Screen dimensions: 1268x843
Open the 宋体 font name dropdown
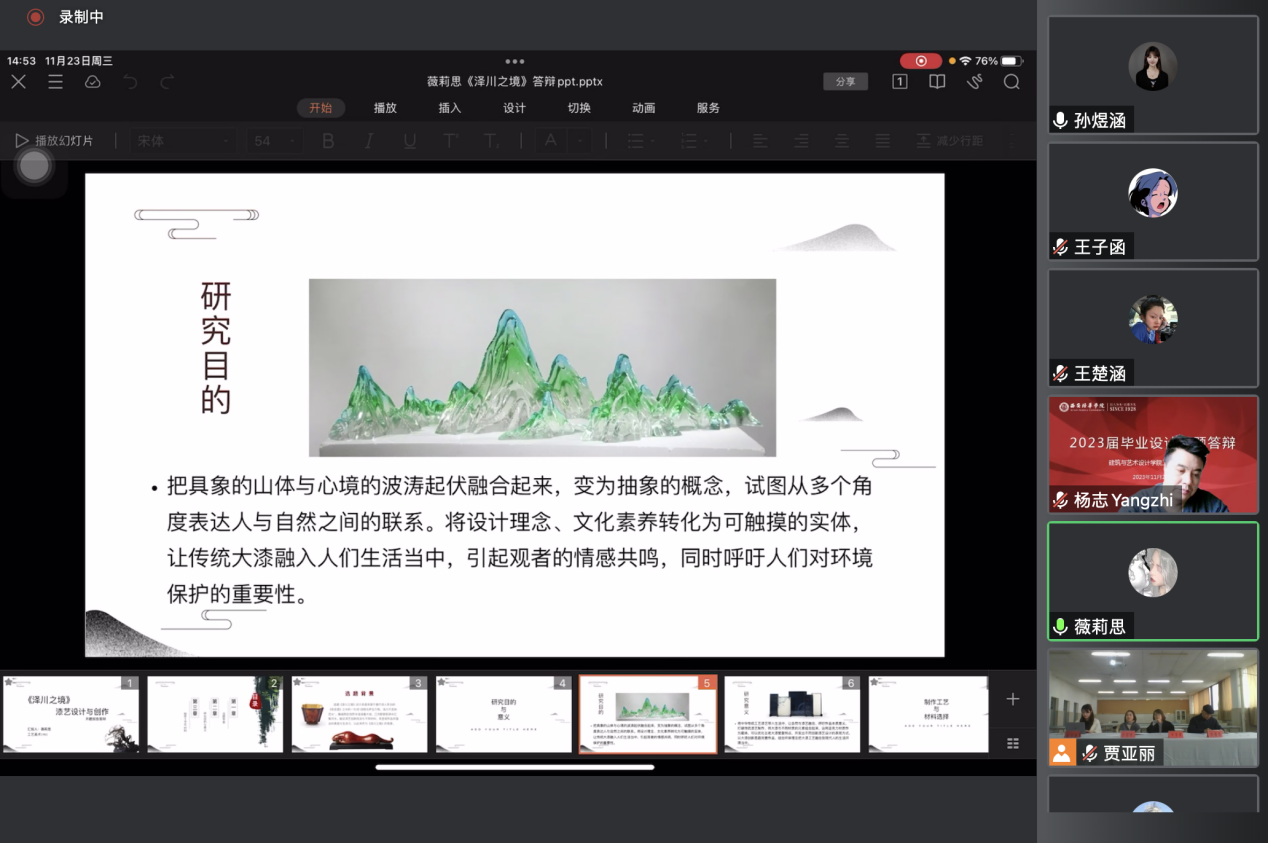183,141
